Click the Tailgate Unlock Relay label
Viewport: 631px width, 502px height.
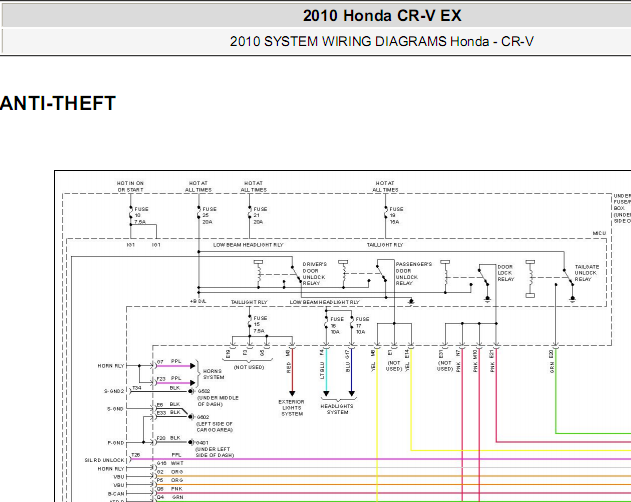pyautogui.click(x=587, y=273)
